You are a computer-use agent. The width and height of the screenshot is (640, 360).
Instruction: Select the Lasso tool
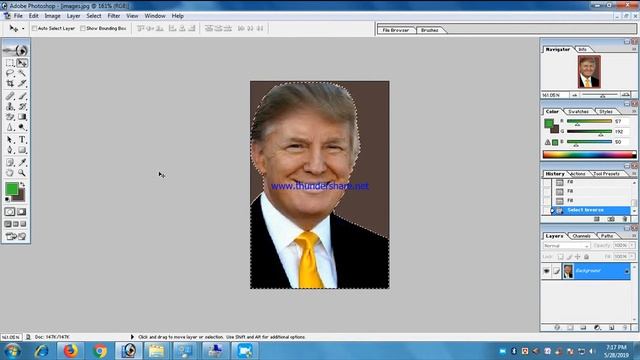point(10,73)
